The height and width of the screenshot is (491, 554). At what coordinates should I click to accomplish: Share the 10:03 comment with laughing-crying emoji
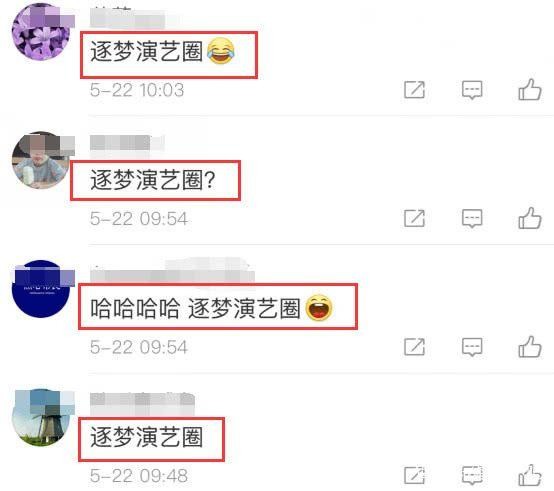coord(414,90)
